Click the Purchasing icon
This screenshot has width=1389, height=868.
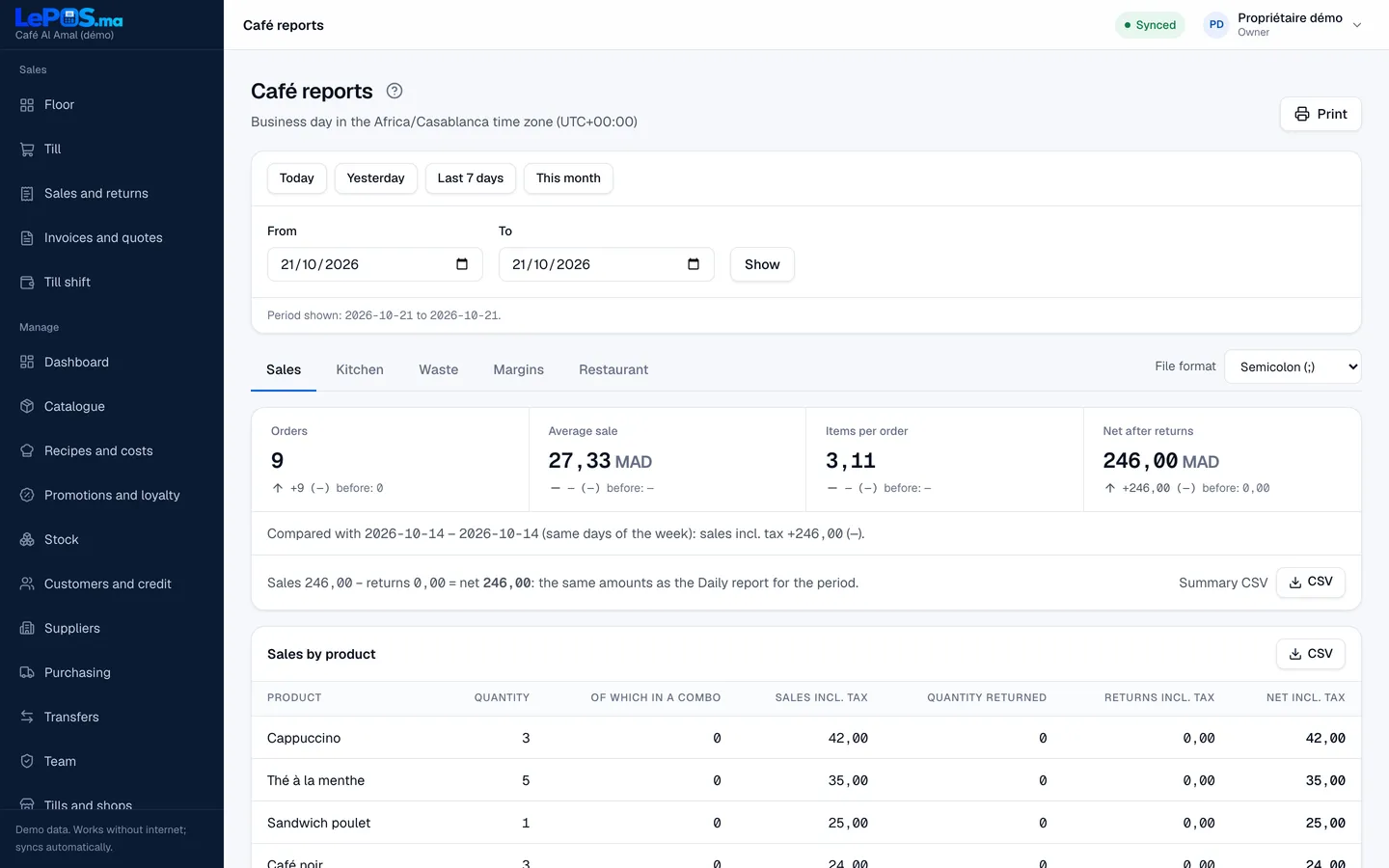(27, 673)
